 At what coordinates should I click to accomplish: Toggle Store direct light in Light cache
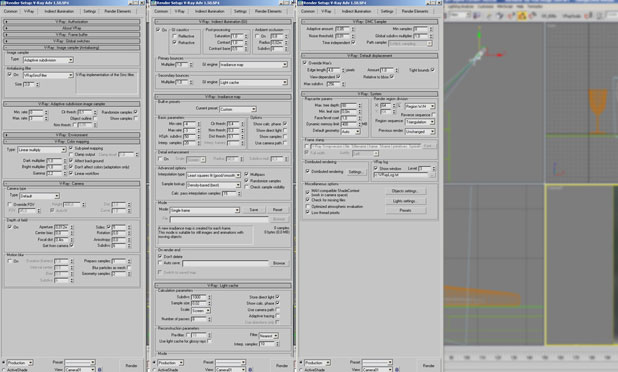(277, 297)
